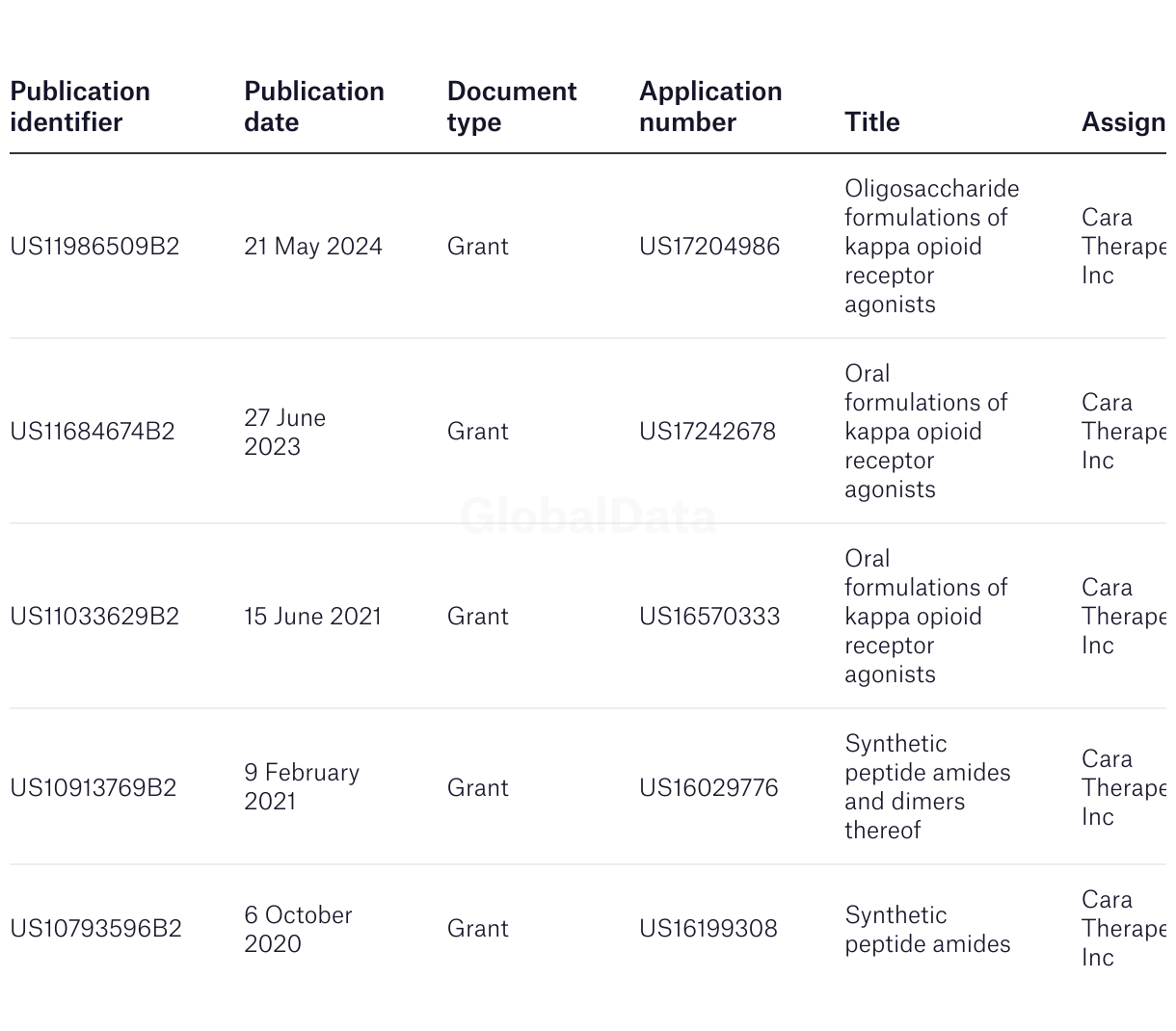Click application number US17204986

(x=709, y=247)
